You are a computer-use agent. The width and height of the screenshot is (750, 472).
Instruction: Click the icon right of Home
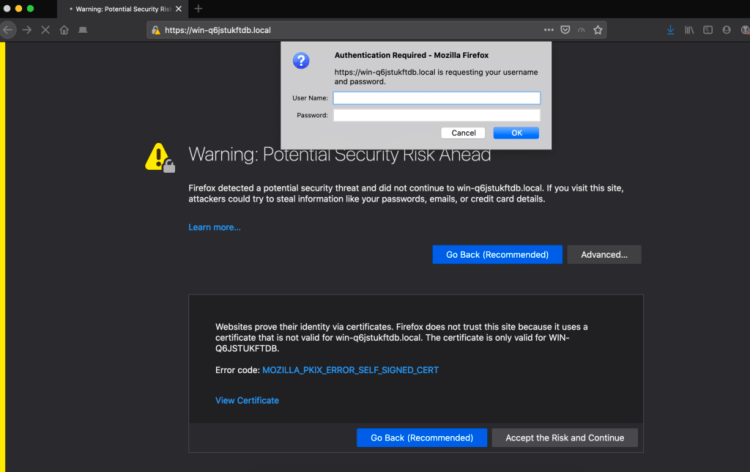point(83,30)
